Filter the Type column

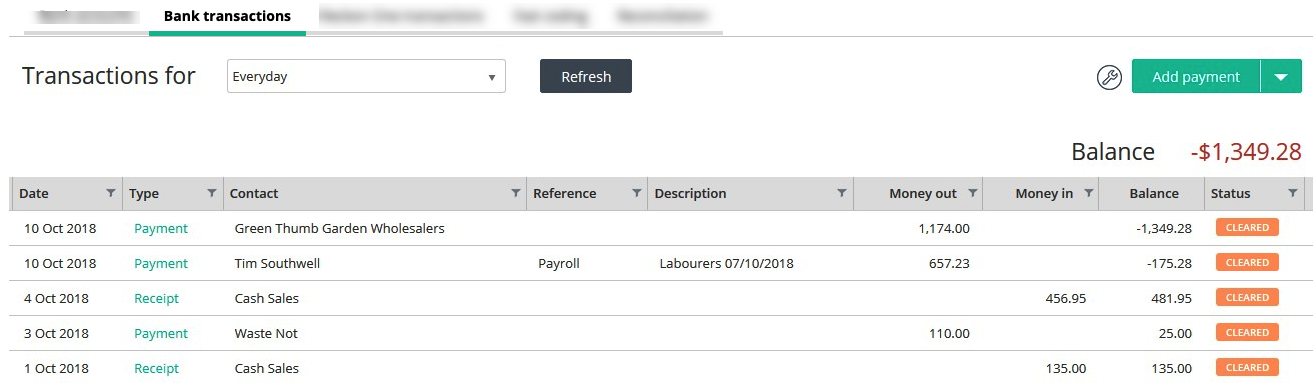pyautogui.click(x=211, y=193)
